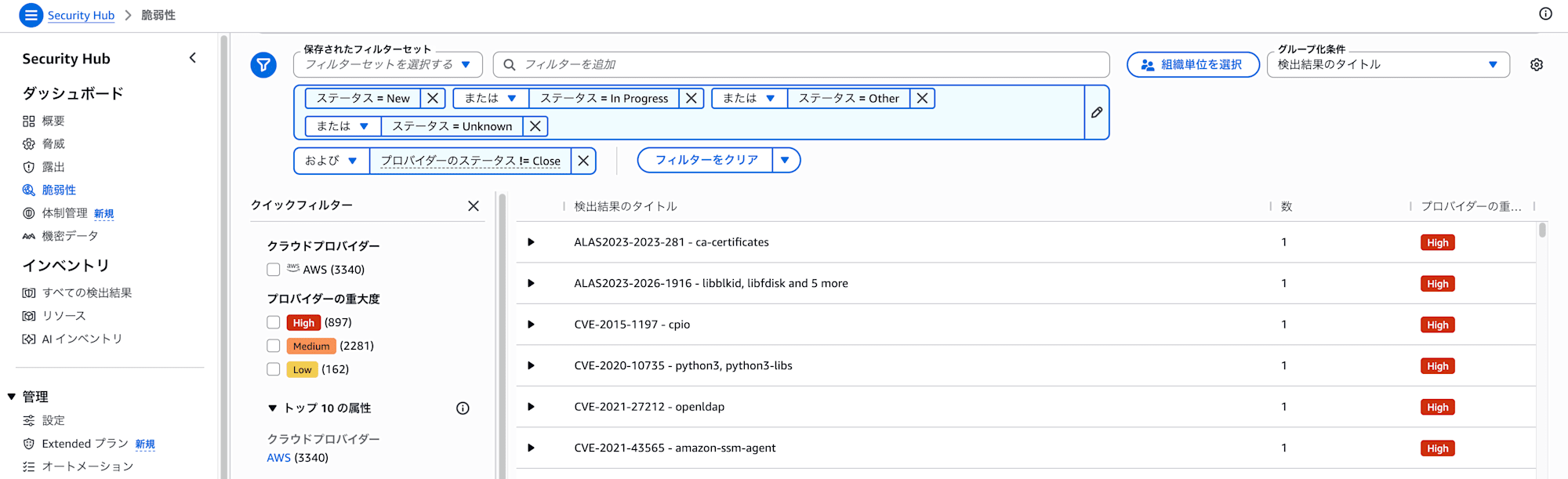The image size is (1568, 479).
Task: Open the フィルターをクリア dropdown arrow
Action: click(x=786, y=160)
